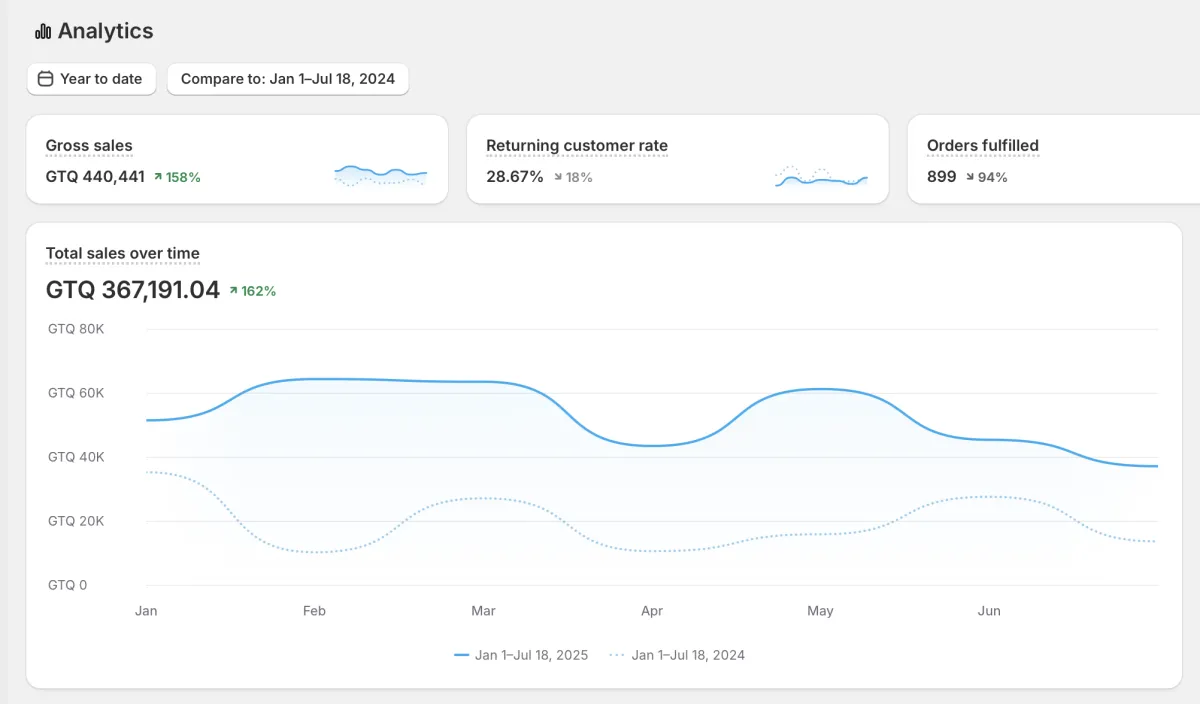This screenshot has height=704, width=1200.
Task: Open the Compare to Jan 1–Jul 18, 2024 selector
Action: 288,79
